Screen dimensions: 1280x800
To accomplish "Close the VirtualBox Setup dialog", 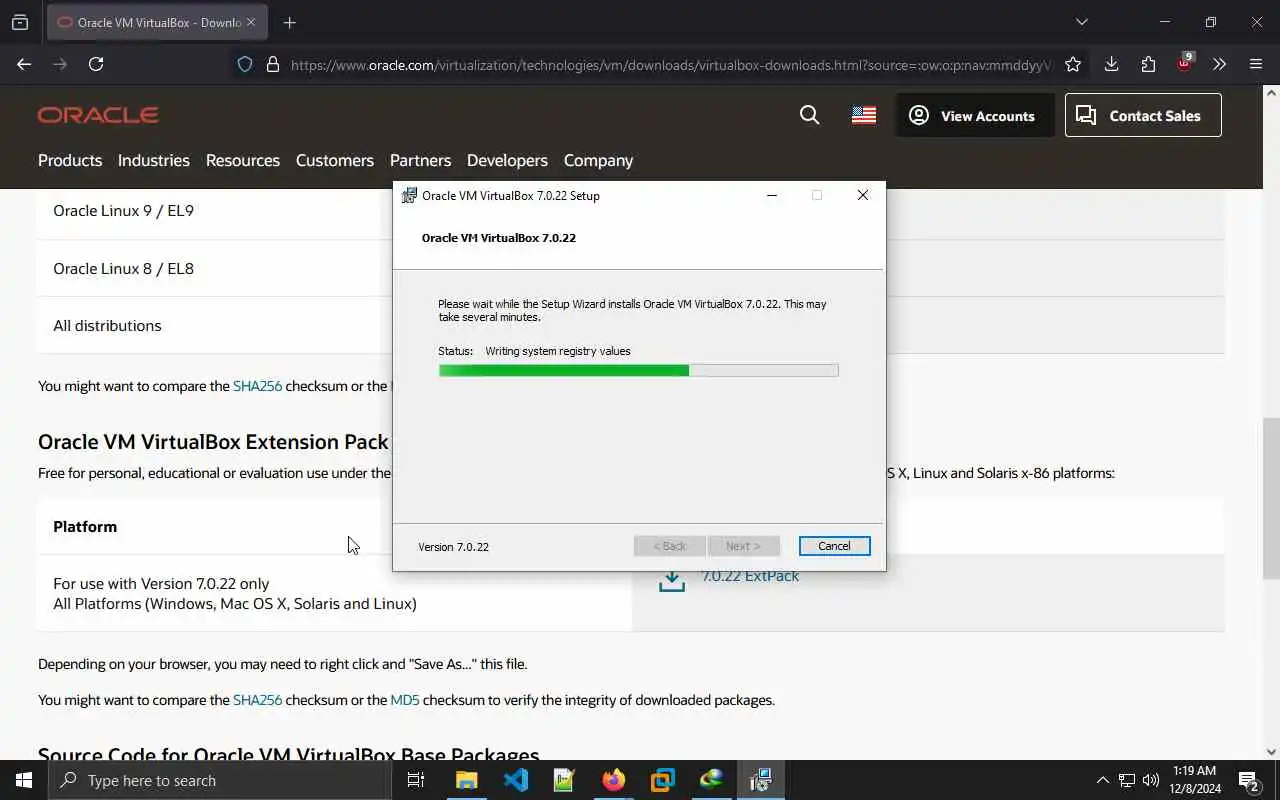I will pos(862,195).
